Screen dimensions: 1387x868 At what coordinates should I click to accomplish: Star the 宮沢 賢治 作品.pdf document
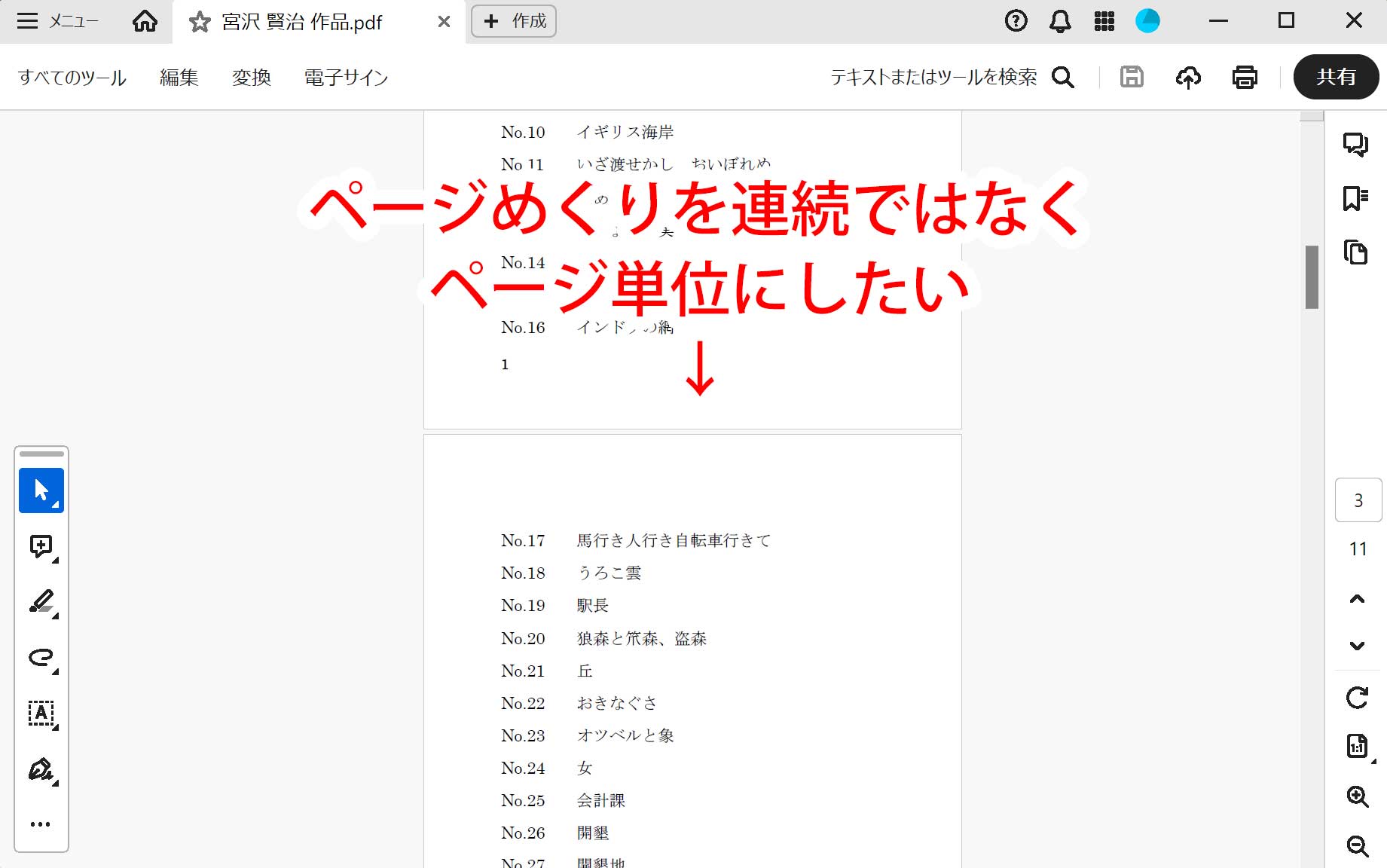pos(200,22)
